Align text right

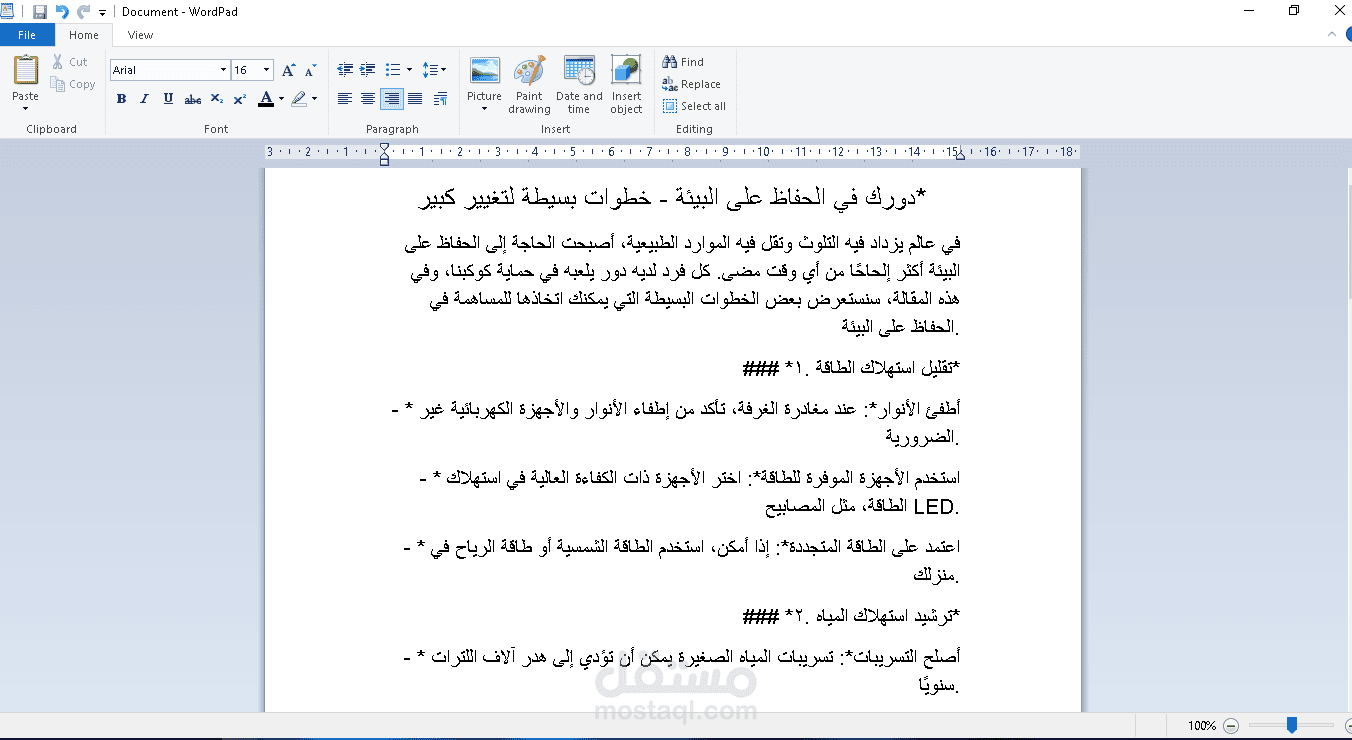392,99
